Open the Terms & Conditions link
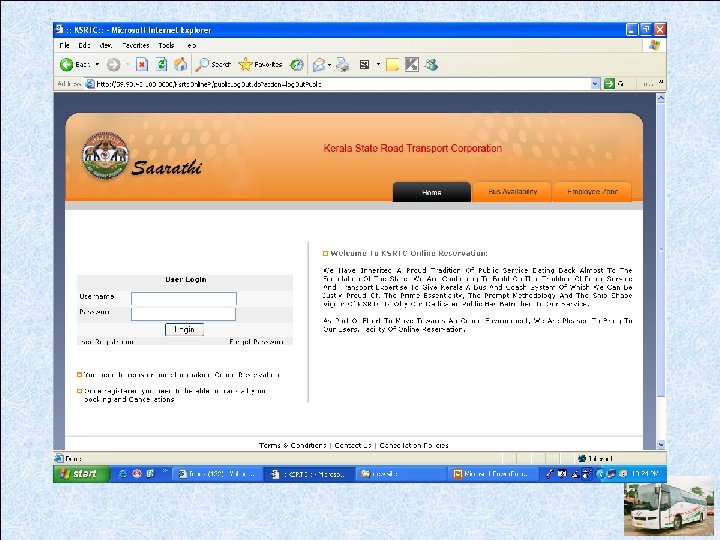This screenshot has width=720, height=540. coord(292,445)
